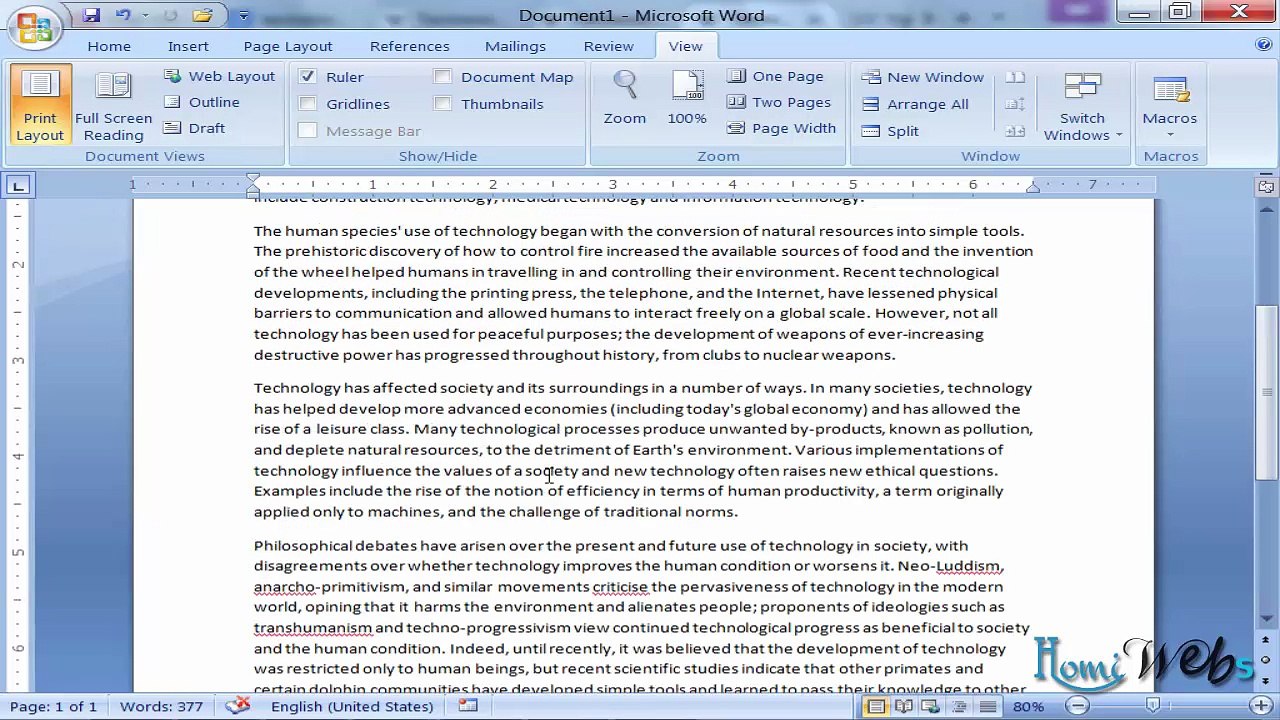Switch to Print Layout view in ribbon
The height and width of the screenshot is (720, 1280).
point(40,106)
